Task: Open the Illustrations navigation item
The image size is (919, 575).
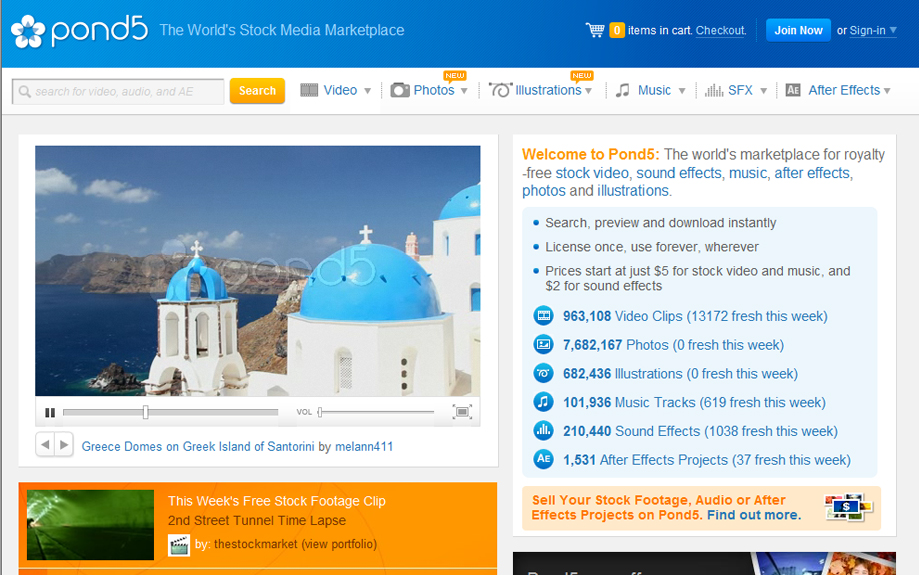Action: [x=548, y=90]
